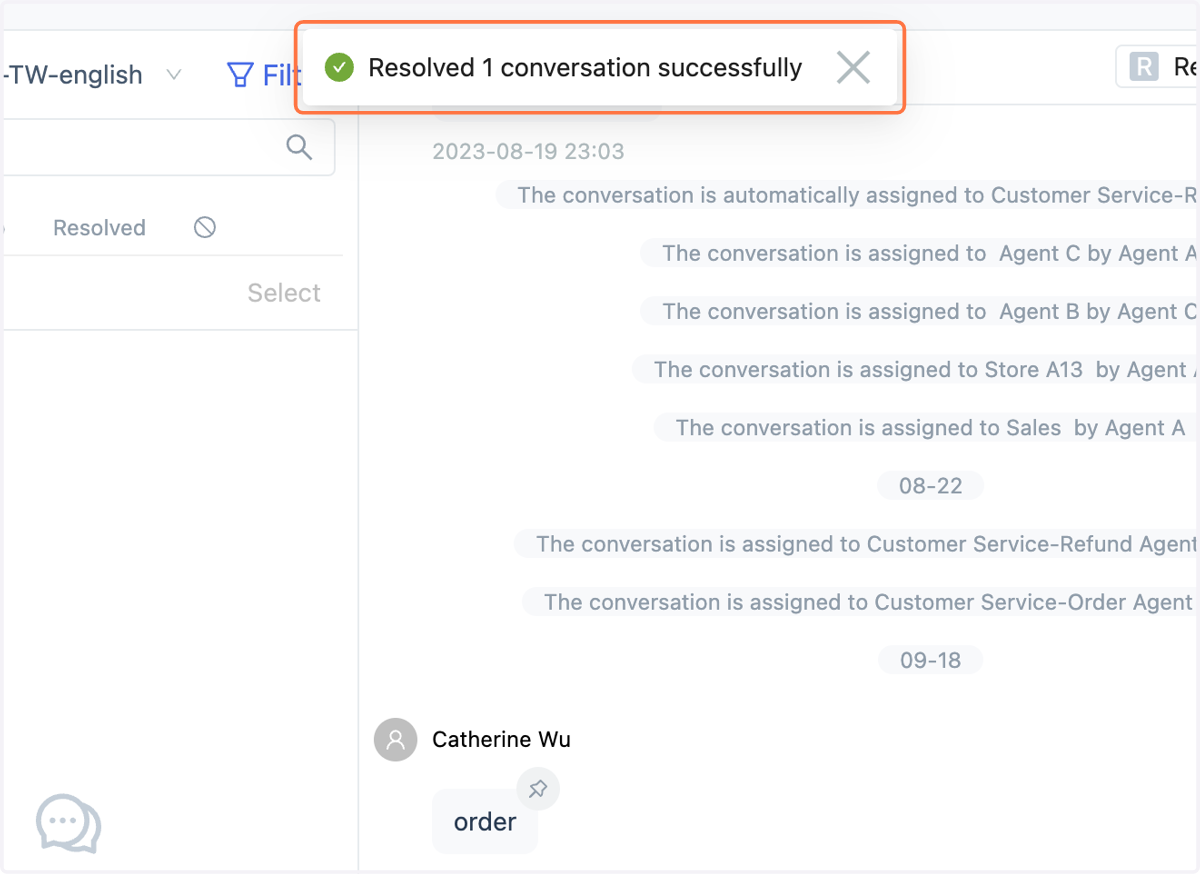Click the green success check icon
The width and height of the screenshot is (1200, 874).
pos(340,68)
